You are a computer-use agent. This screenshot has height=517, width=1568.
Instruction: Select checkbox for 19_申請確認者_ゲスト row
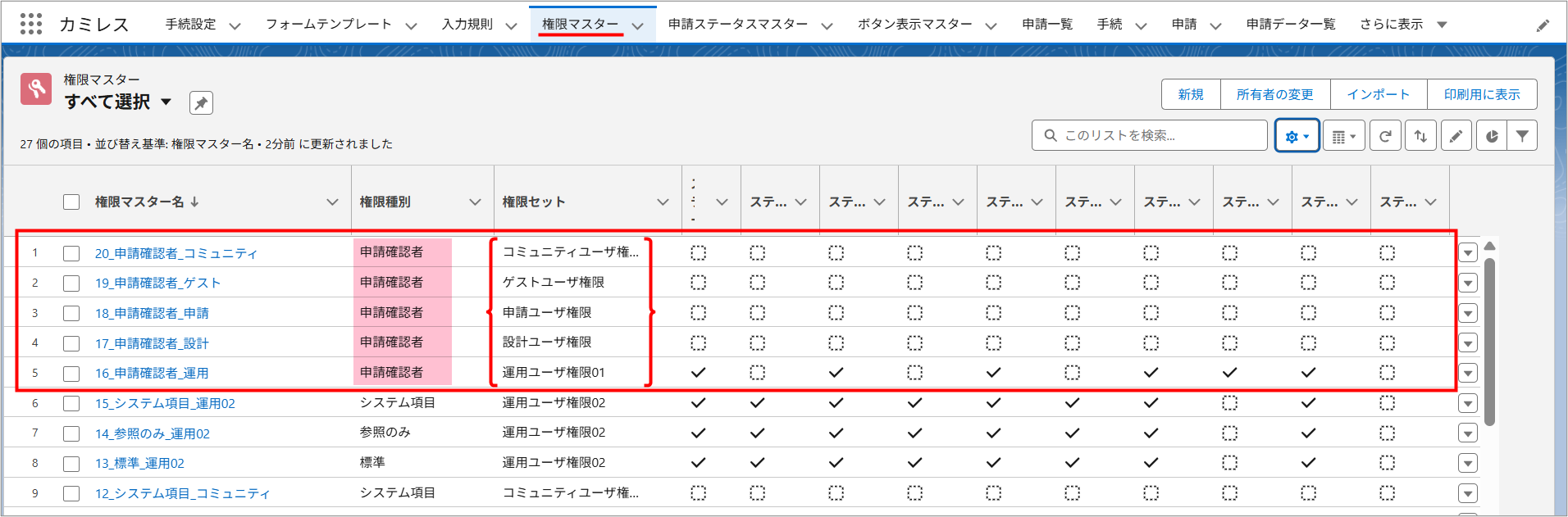point(71,283)
